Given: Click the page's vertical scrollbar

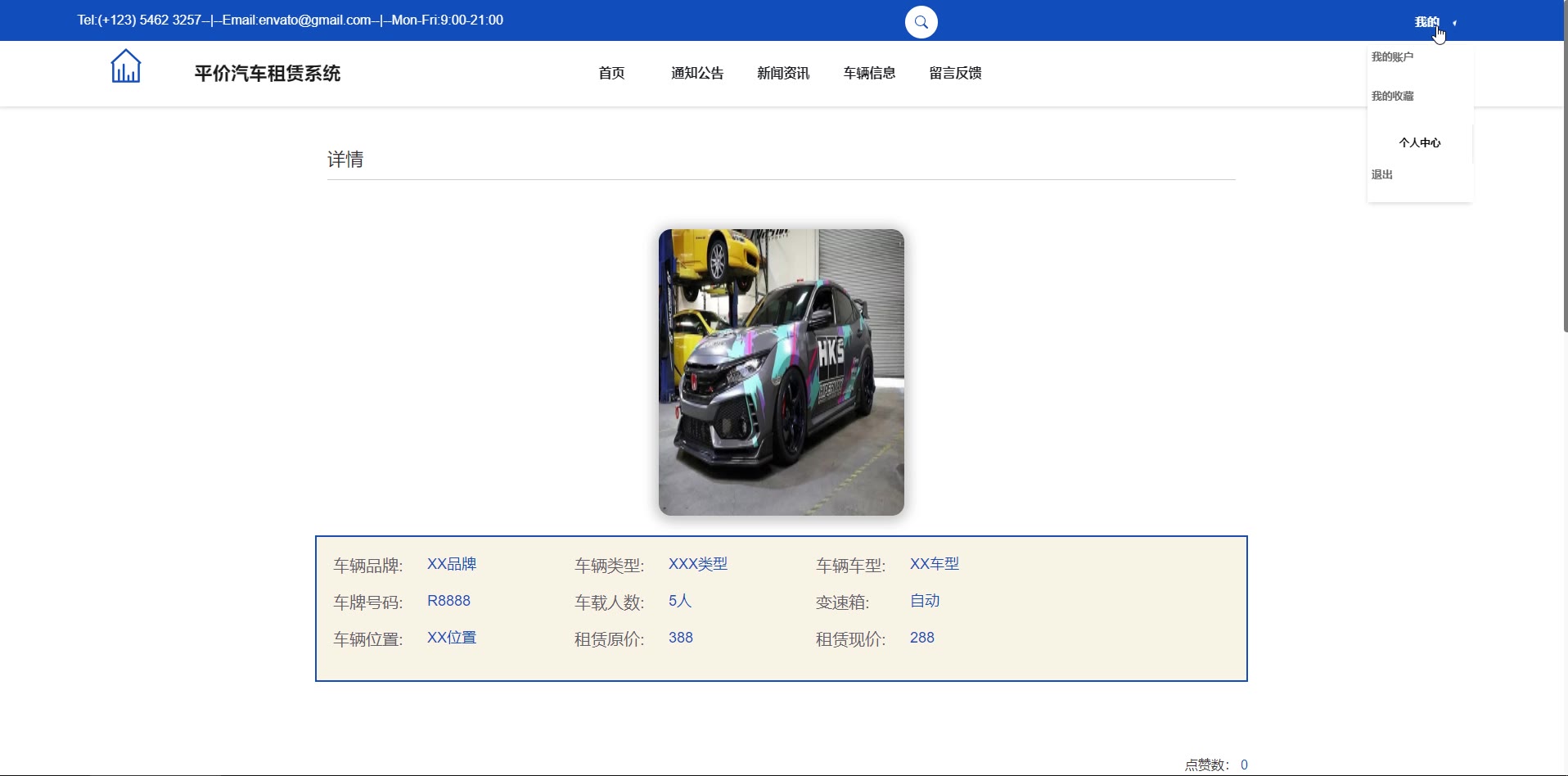Looking at the screenshot, I should [1565, 164].
